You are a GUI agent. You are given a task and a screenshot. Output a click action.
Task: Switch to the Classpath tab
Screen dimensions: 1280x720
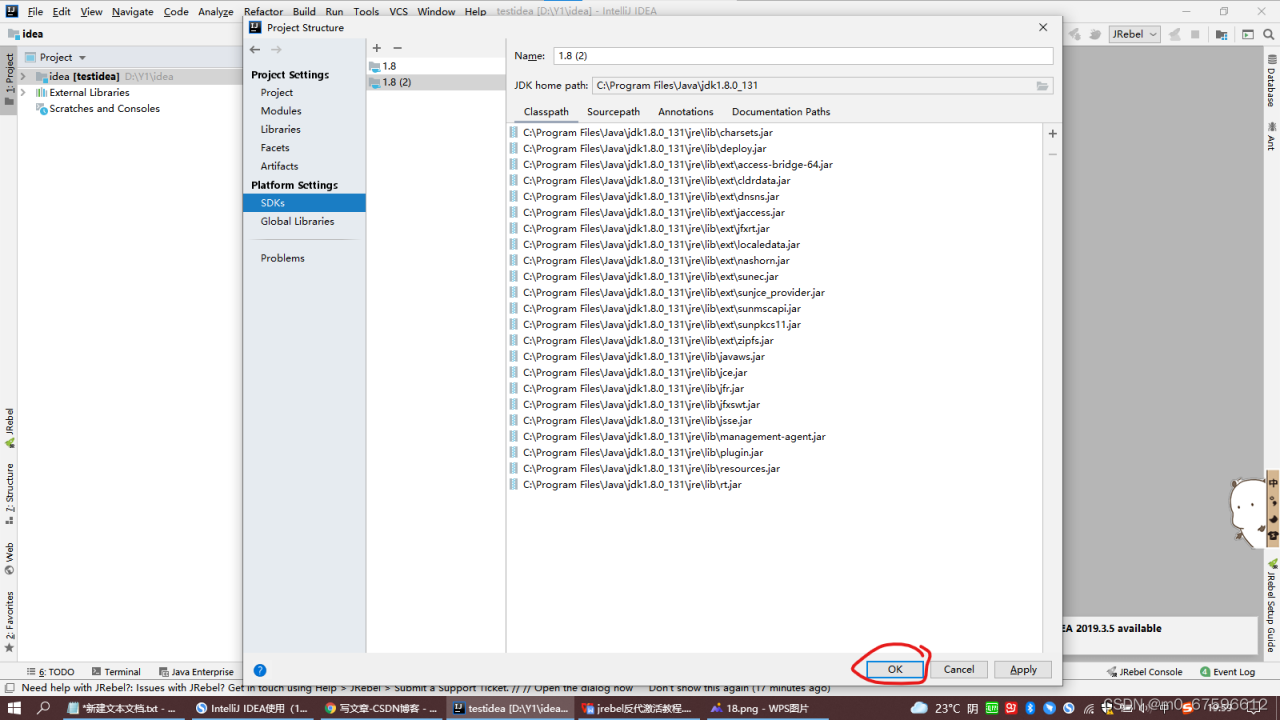coord(546,112)
